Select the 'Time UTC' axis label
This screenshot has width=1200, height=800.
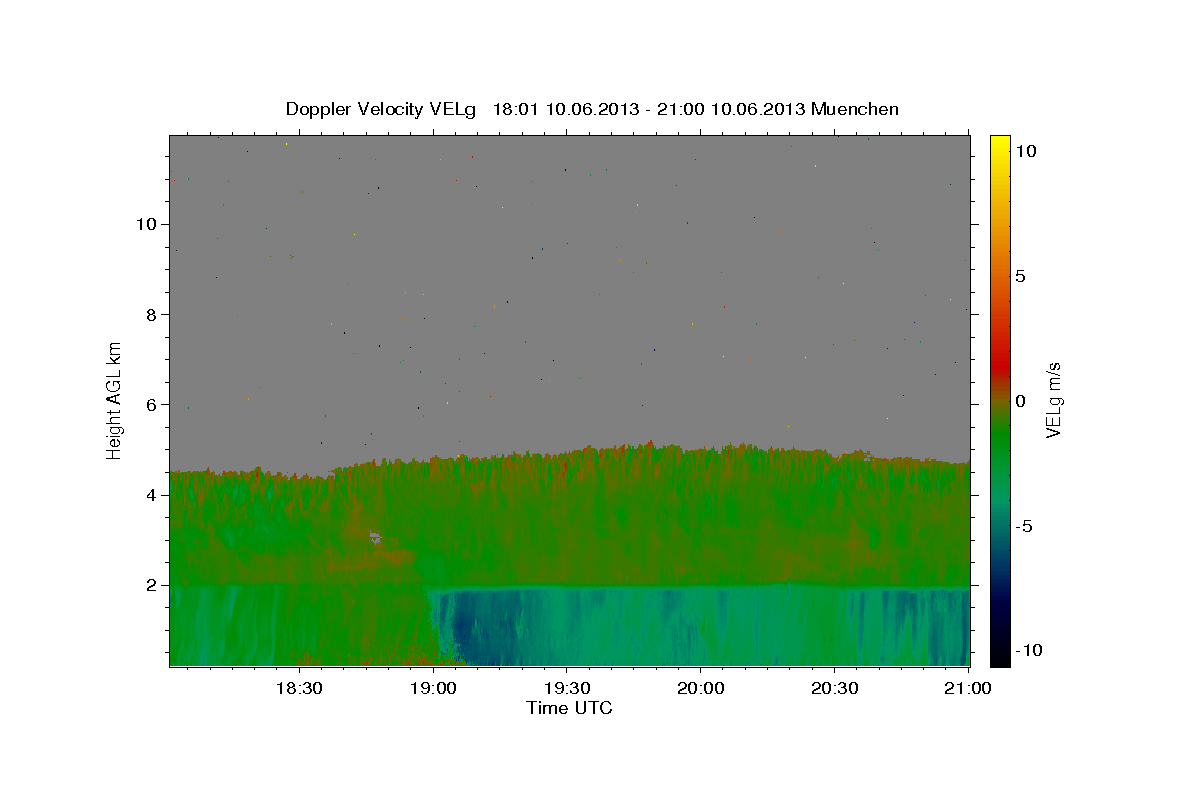click(x=569, y=708)
